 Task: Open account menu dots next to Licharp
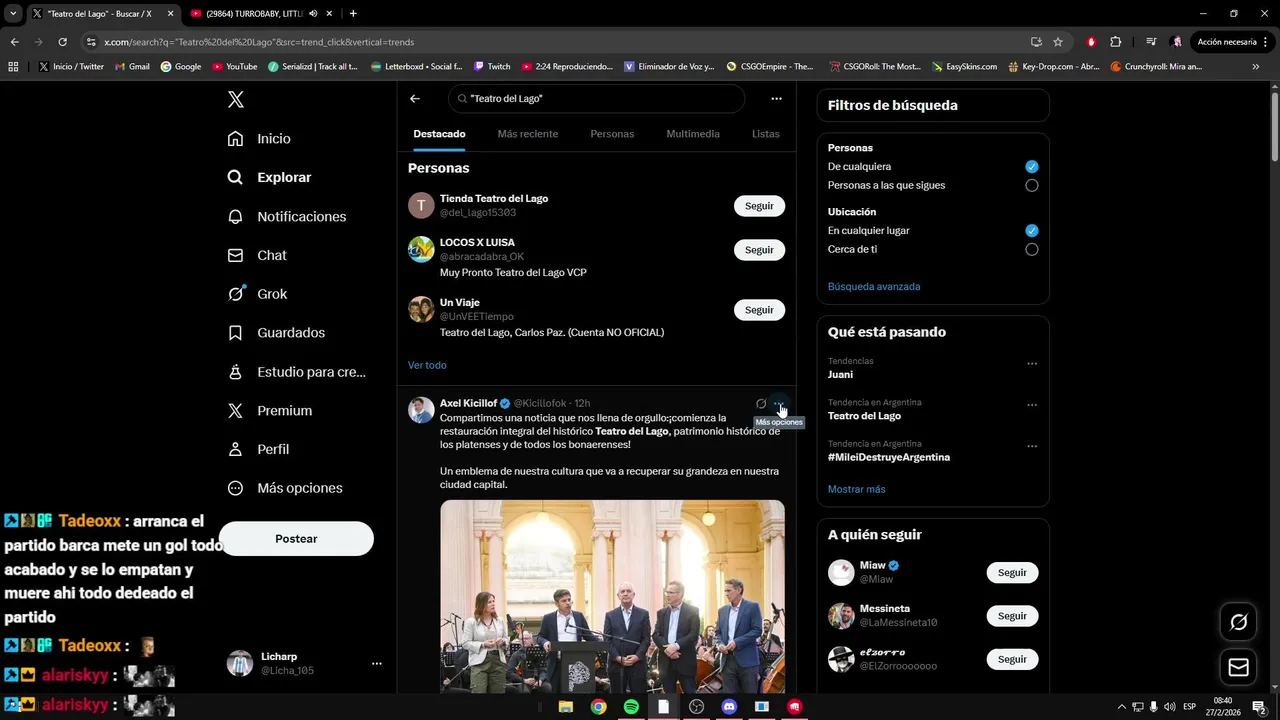point(377,663)
